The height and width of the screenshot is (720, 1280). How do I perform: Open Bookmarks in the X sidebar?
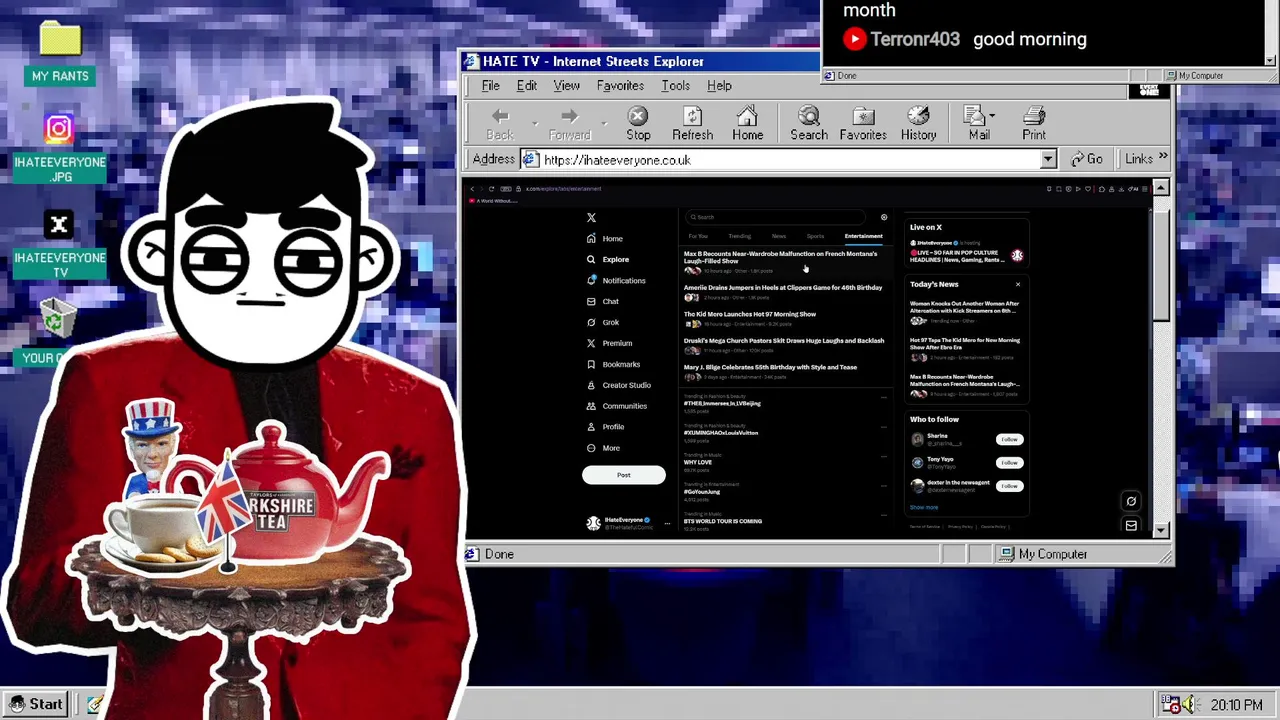click(612, 364)
